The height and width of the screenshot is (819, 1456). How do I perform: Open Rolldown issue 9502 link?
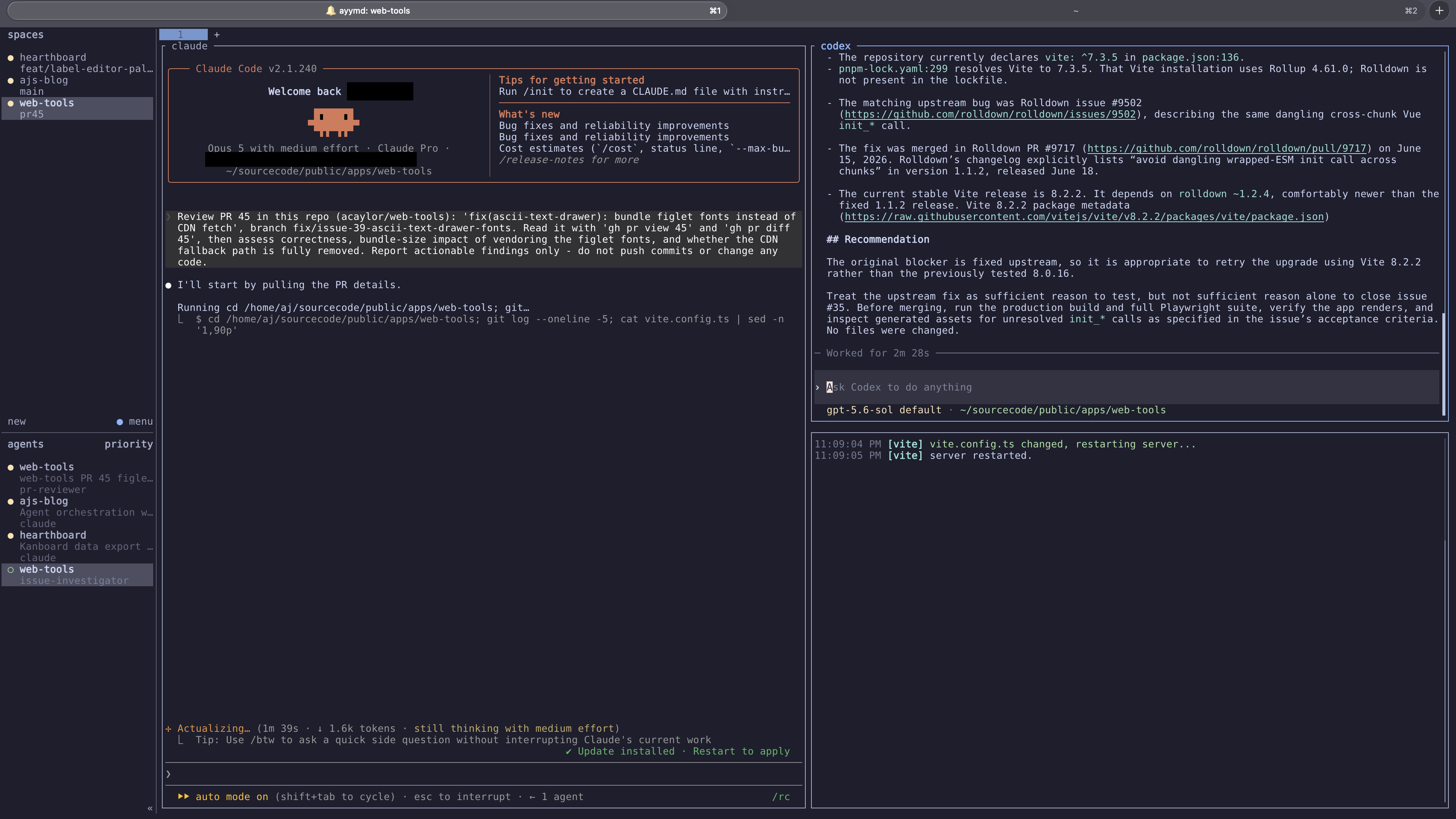[x=990, y=114]
